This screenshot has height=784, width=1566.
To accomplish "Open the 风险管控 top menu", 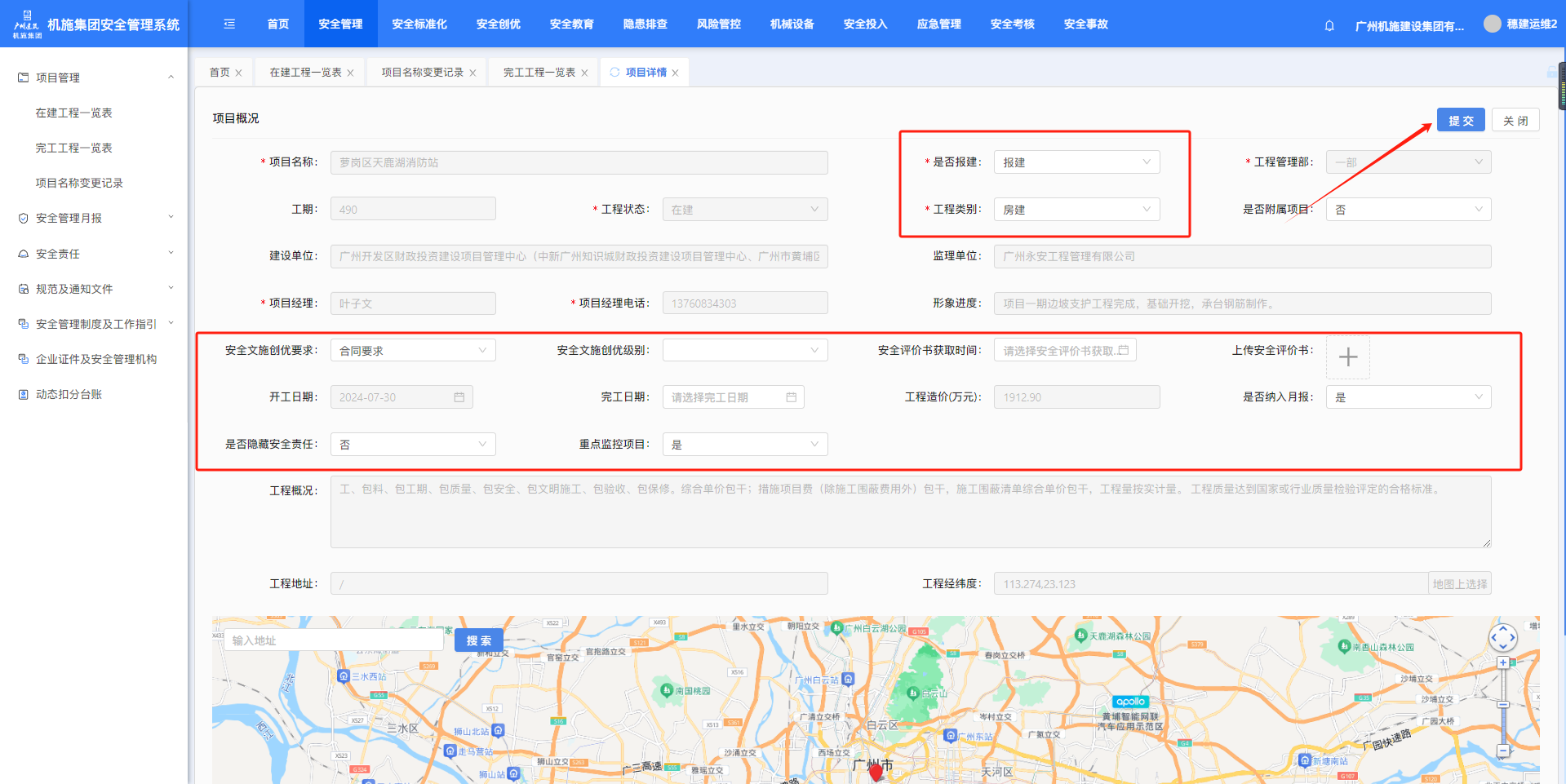I will [718, 24].
